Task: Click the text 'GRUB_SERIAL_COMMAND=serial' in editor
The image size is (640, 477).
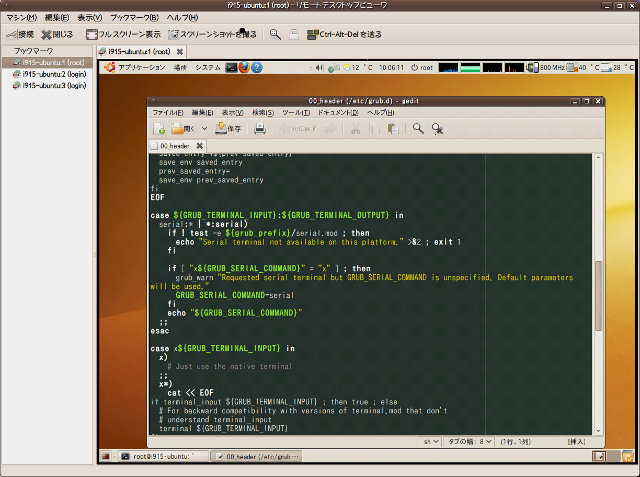Action: click(235, 295)
